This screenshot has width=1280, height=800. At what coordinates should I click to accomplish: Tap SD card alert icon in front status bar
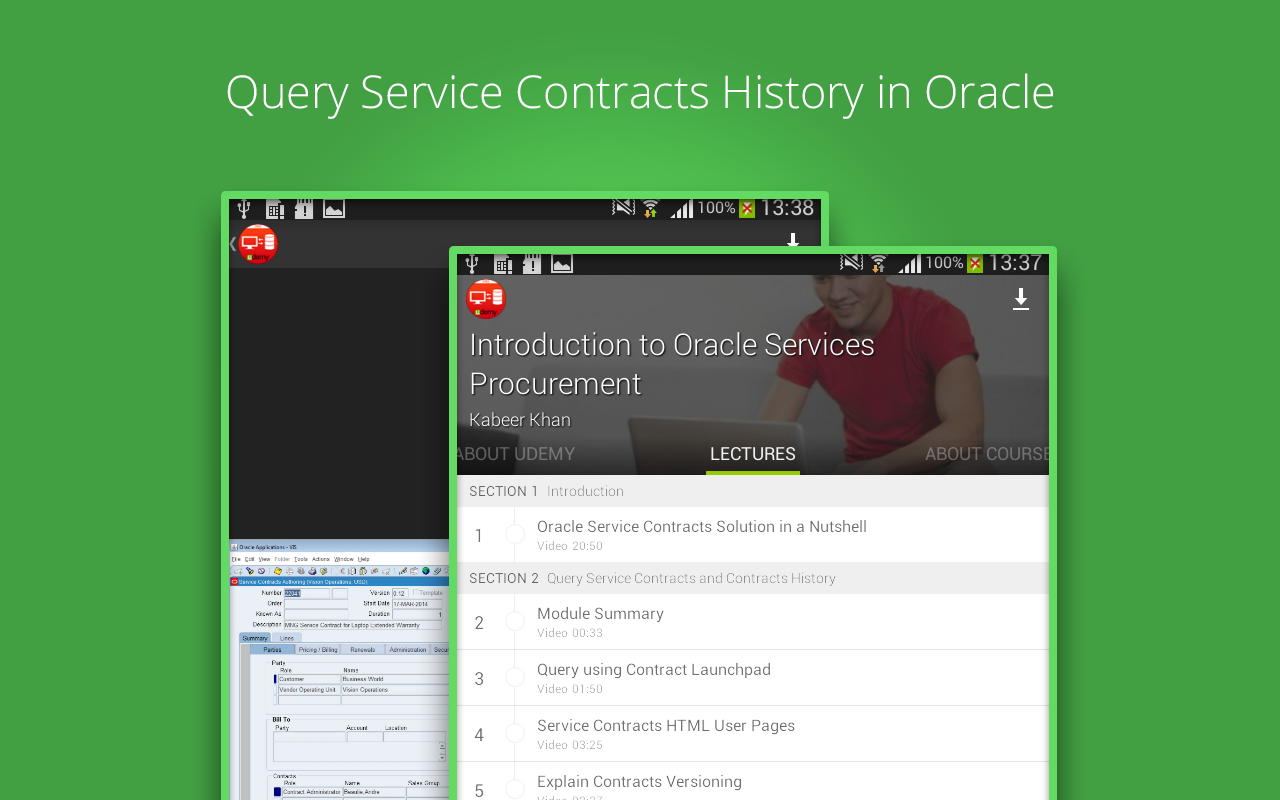tap(532, 264)
